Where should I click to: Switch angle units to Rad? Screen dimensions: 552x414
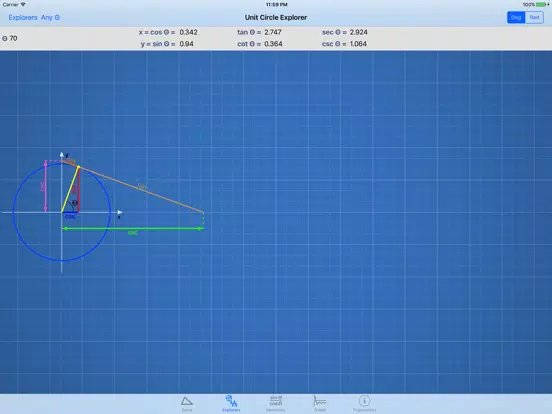click(534, 17)
